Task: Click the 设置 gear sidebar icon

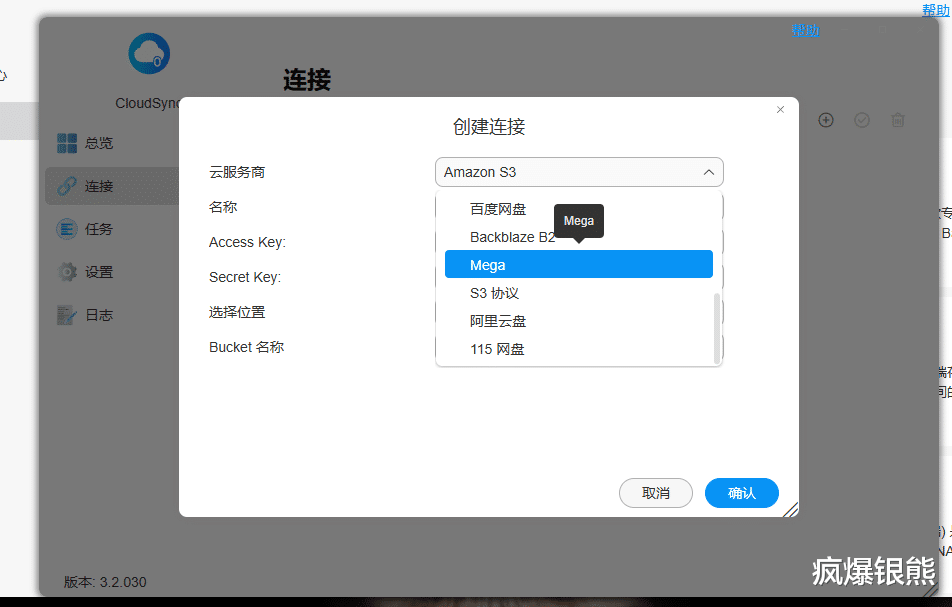Action: click(67, 272)
